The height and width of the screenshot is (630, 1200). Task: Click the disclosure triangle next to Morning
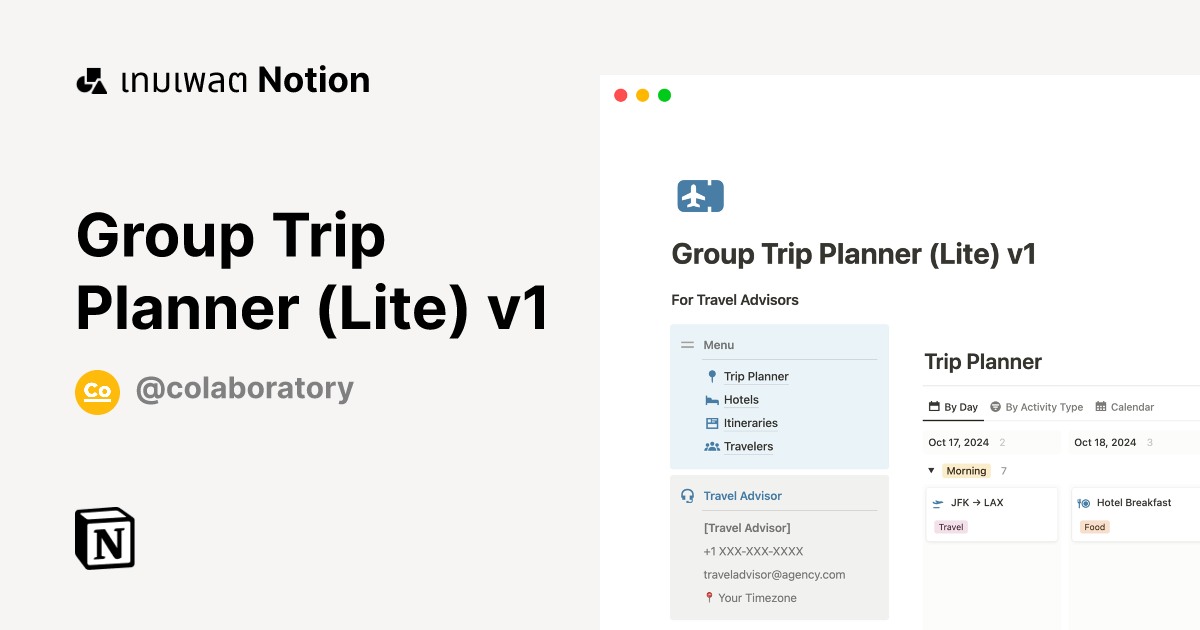coord(932,470)
